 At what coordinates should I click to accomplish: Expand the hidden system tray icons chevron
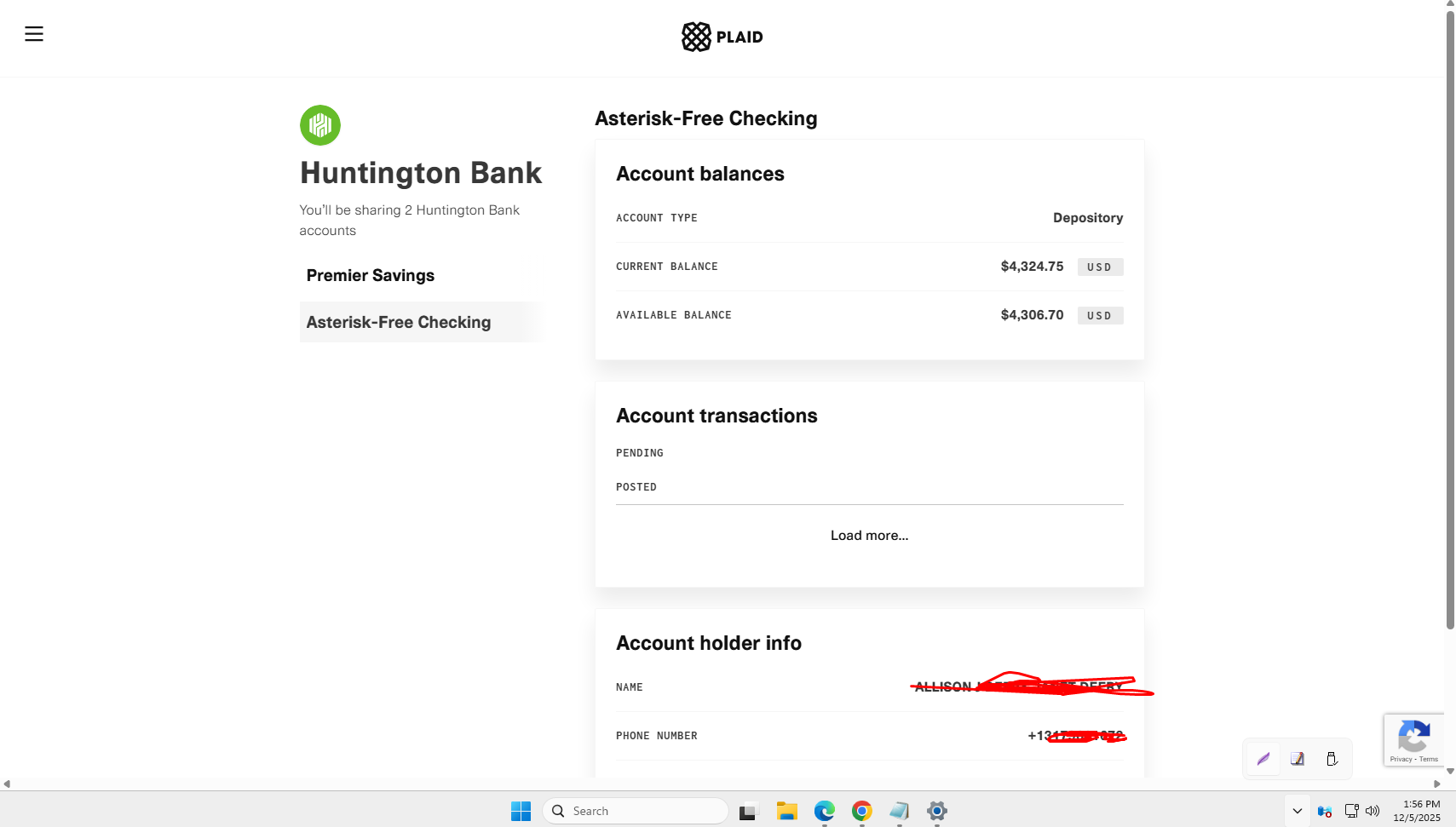[1298, 811]
